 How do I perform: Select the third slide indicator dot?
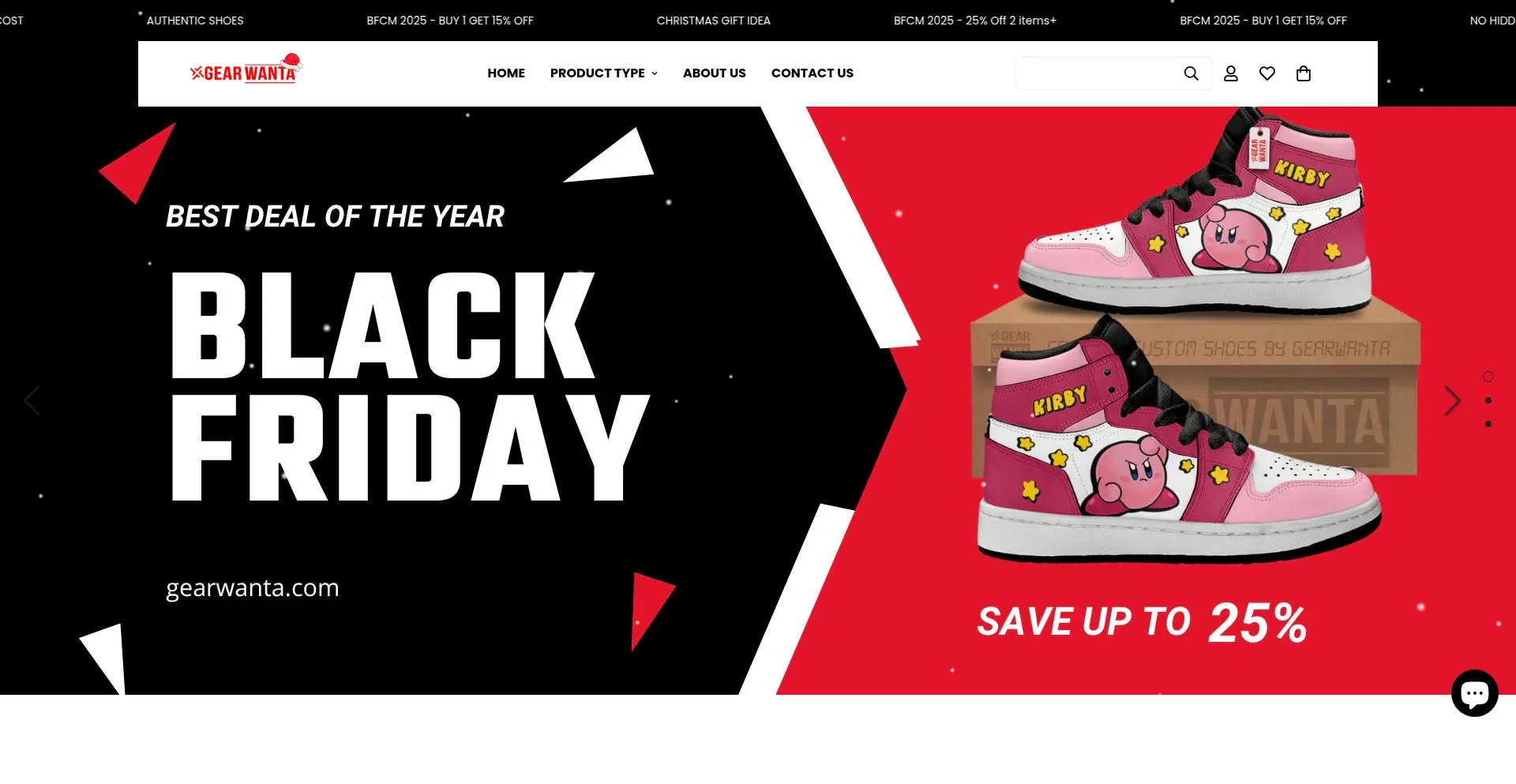point(1488,424)
